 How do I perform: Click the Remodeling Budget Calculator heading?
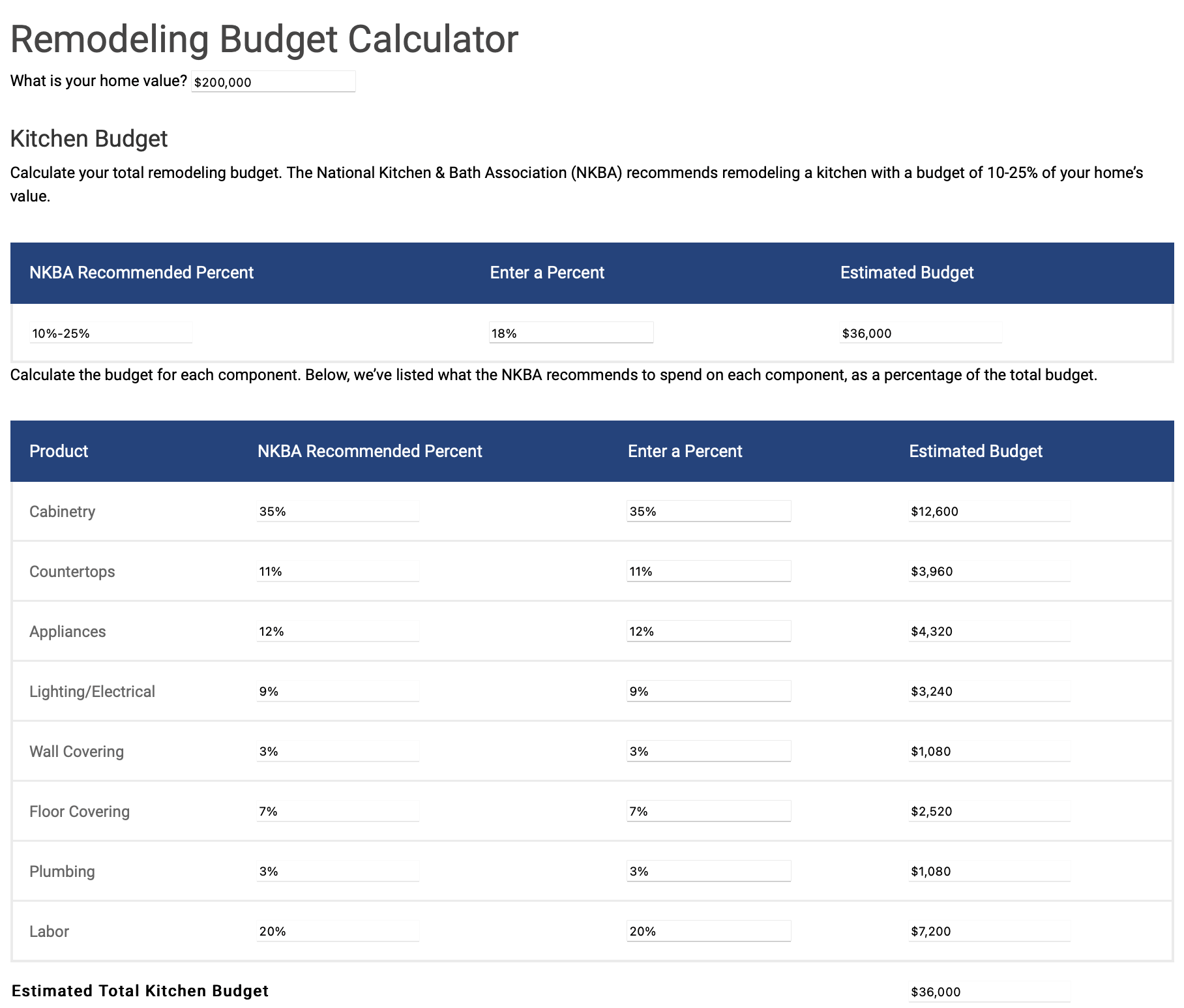(x=264, y=39)
